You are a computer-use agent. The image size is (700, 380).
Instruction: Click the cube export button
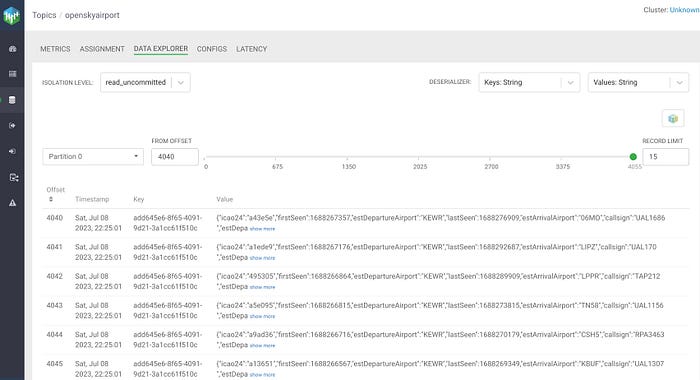click(673, 118)
